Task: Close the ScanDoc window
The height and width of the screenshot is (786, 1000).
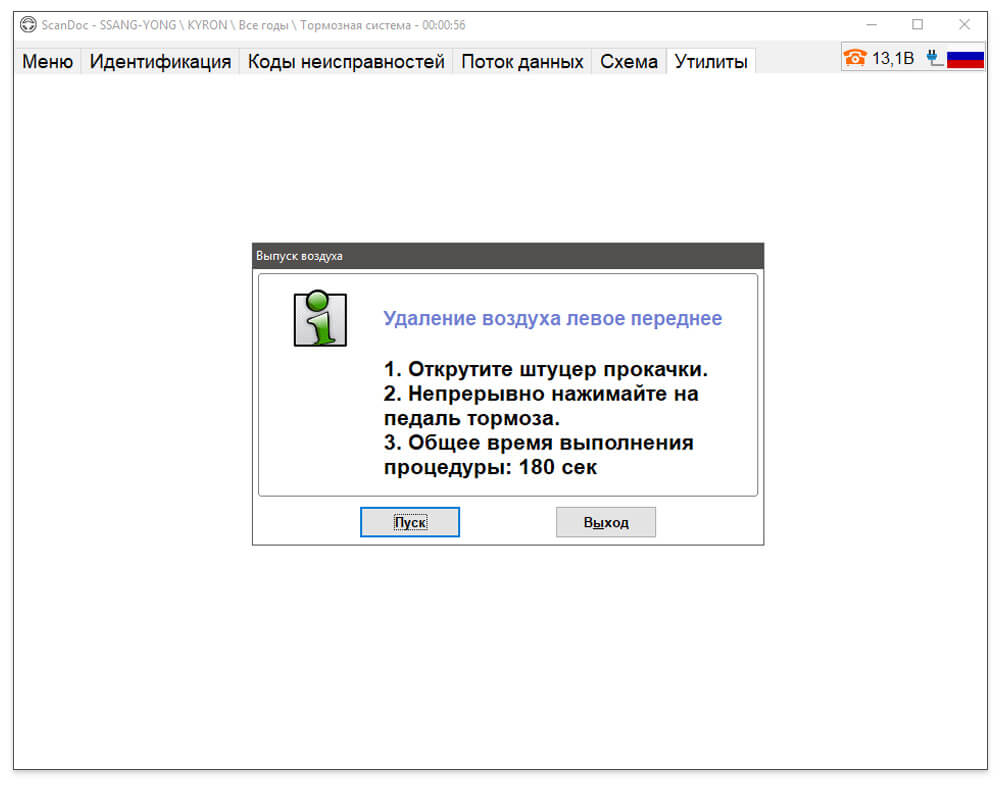Action: pos(964,25)
